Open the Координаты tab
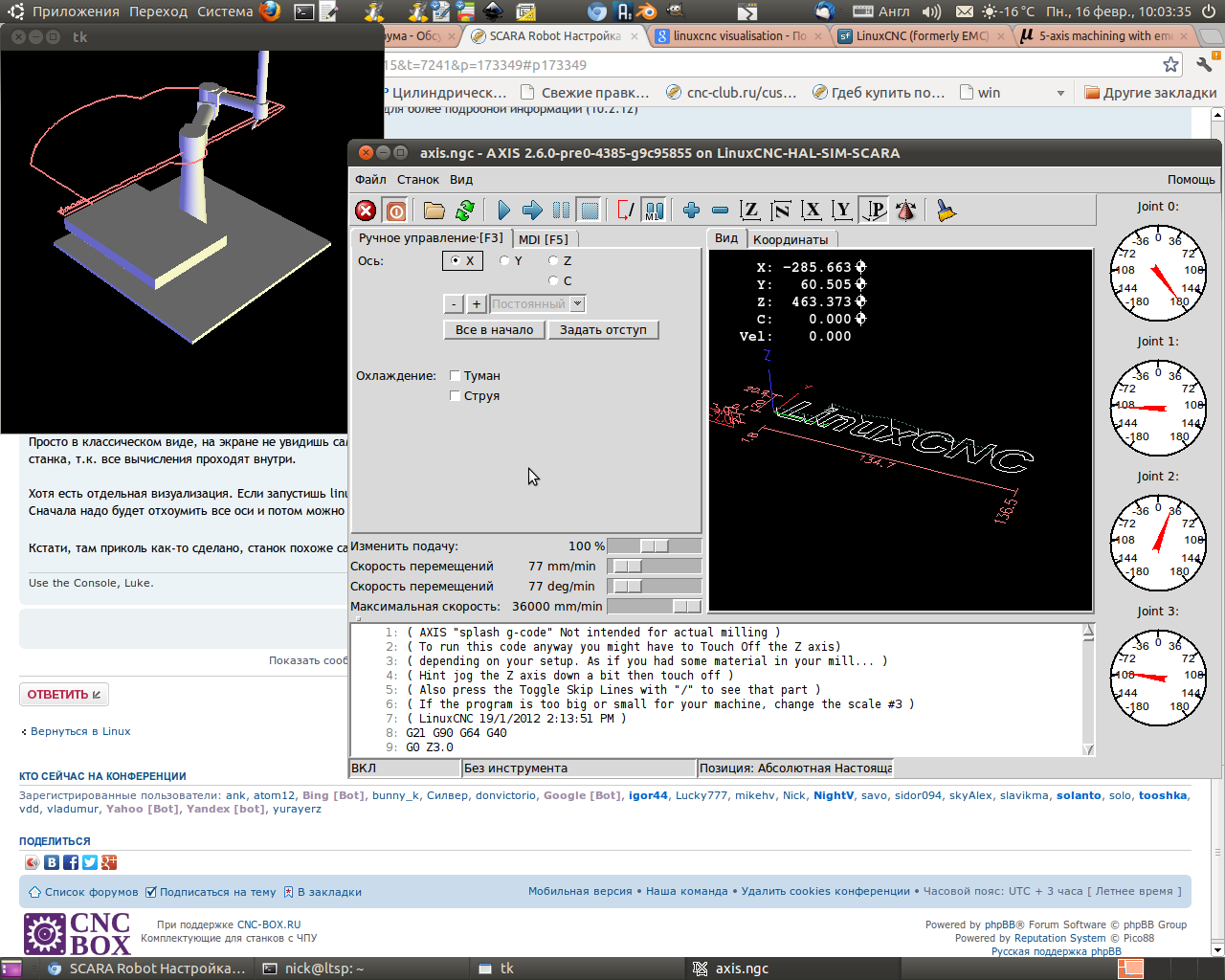Image resolution: width=1225 pixels, height=980 pixels. (x=791, y=239)
